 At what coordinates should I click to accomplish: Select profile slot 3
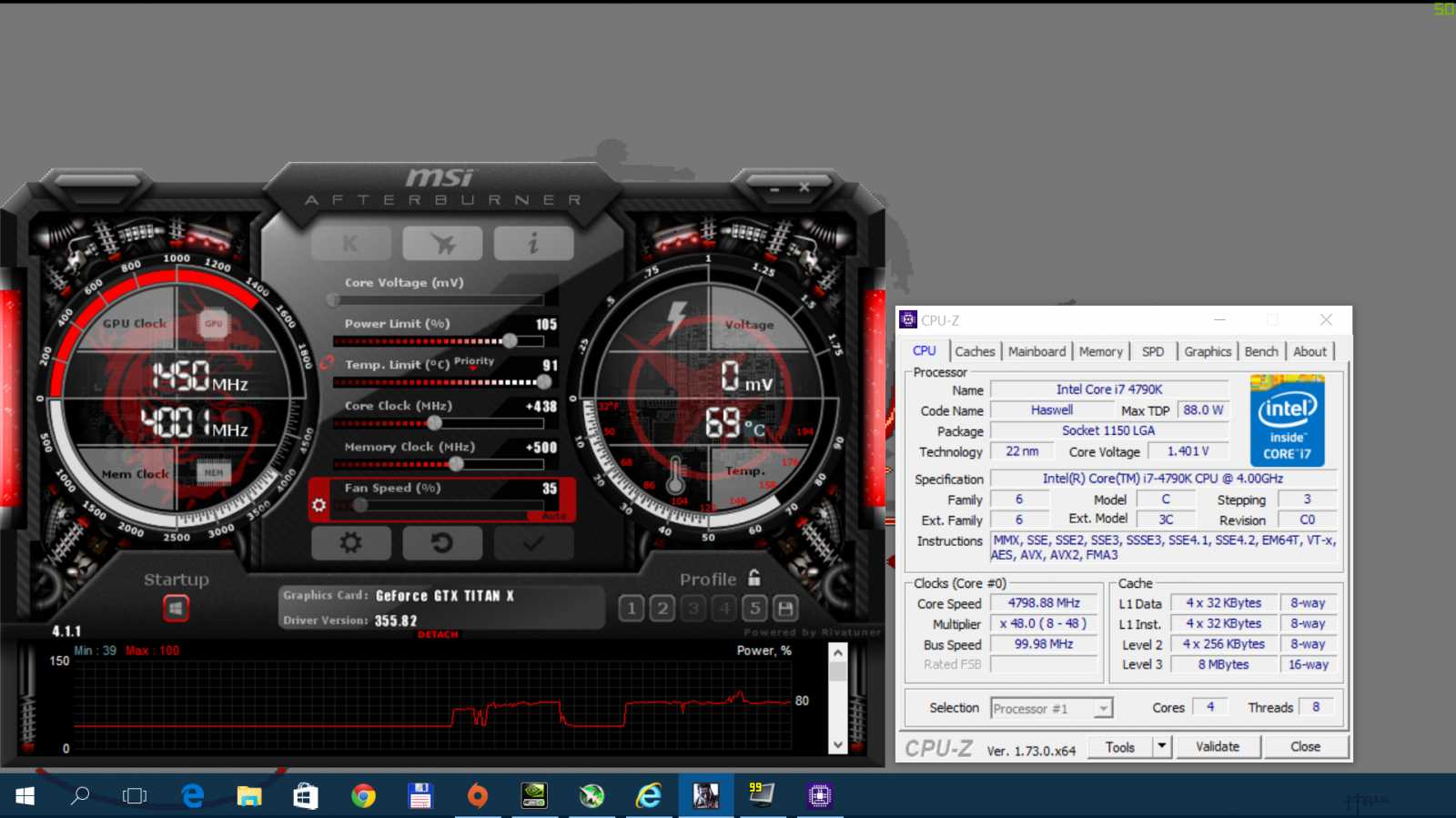(x=693, y=608)
